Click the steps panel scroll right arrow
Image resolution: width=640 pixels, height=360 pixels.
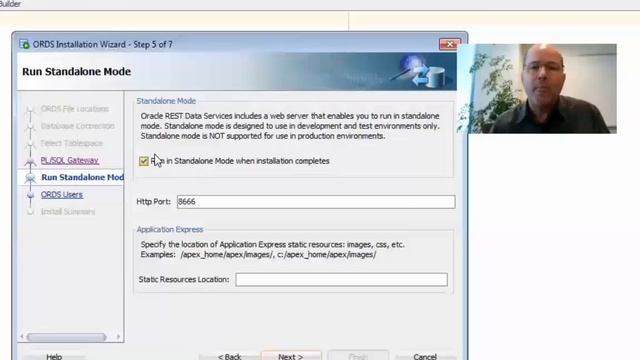[x=118, y=337]
